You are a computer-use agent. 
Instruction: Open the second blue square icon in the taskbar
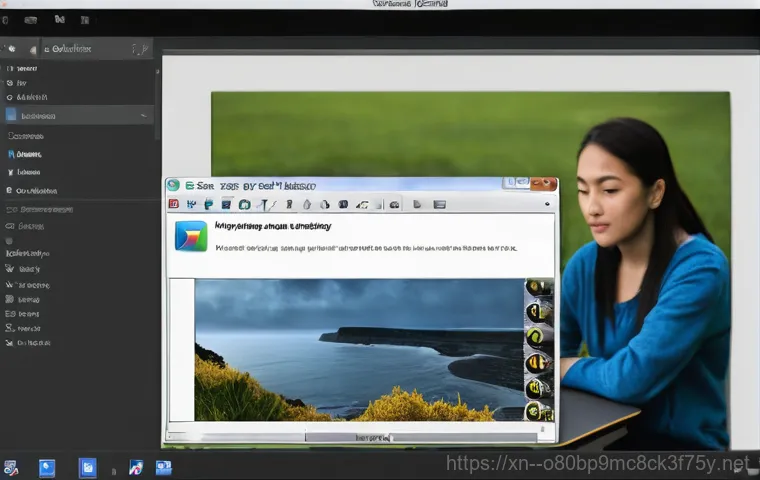87,467
